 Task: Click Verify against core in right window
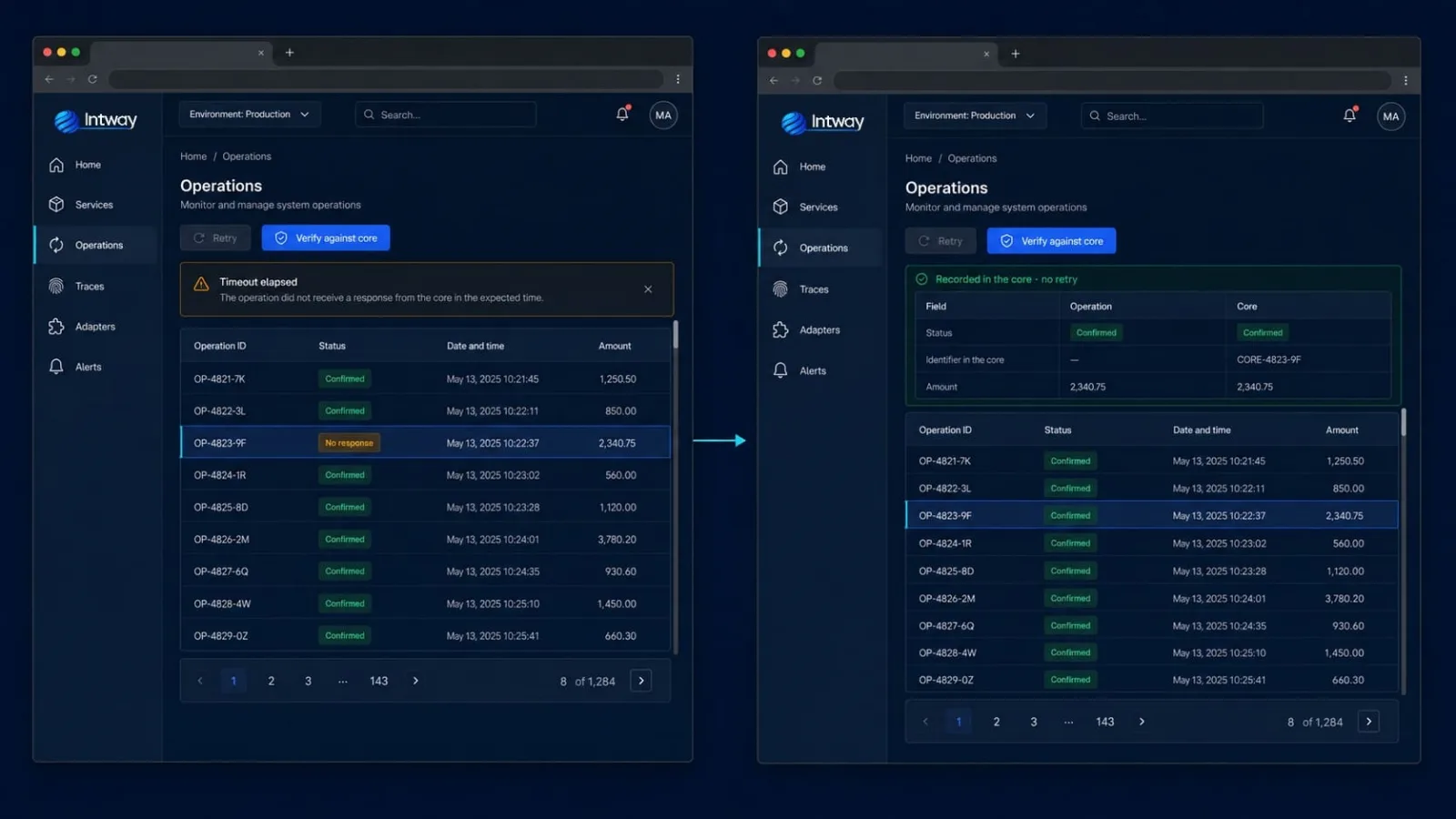click(x=1052, y=241)
